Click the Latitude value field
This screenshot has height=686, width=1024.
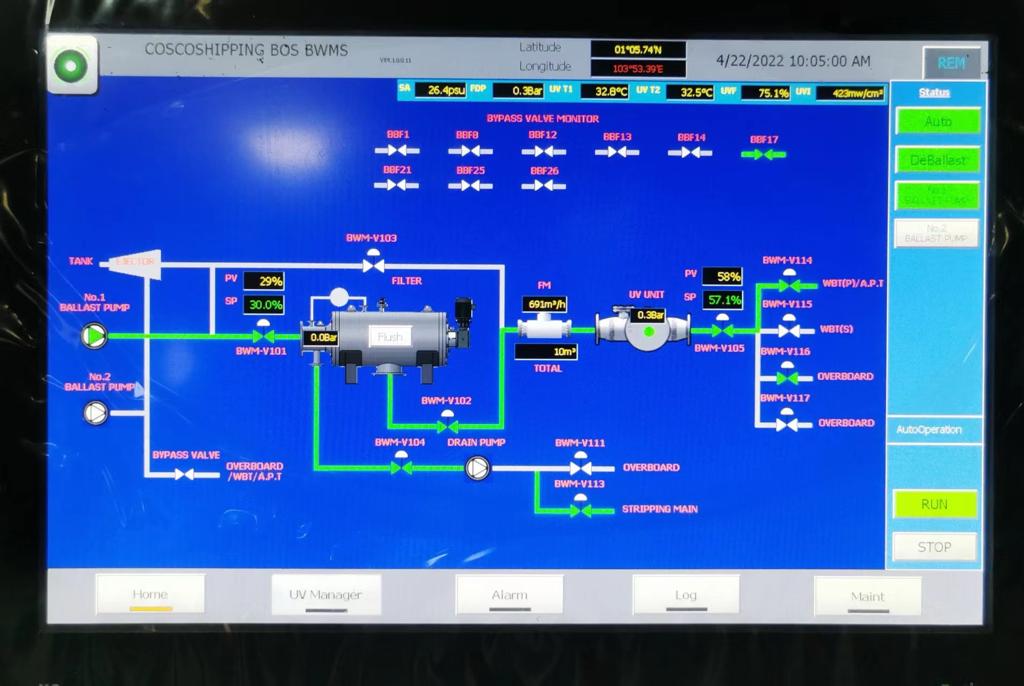click(x=638, y=49)
